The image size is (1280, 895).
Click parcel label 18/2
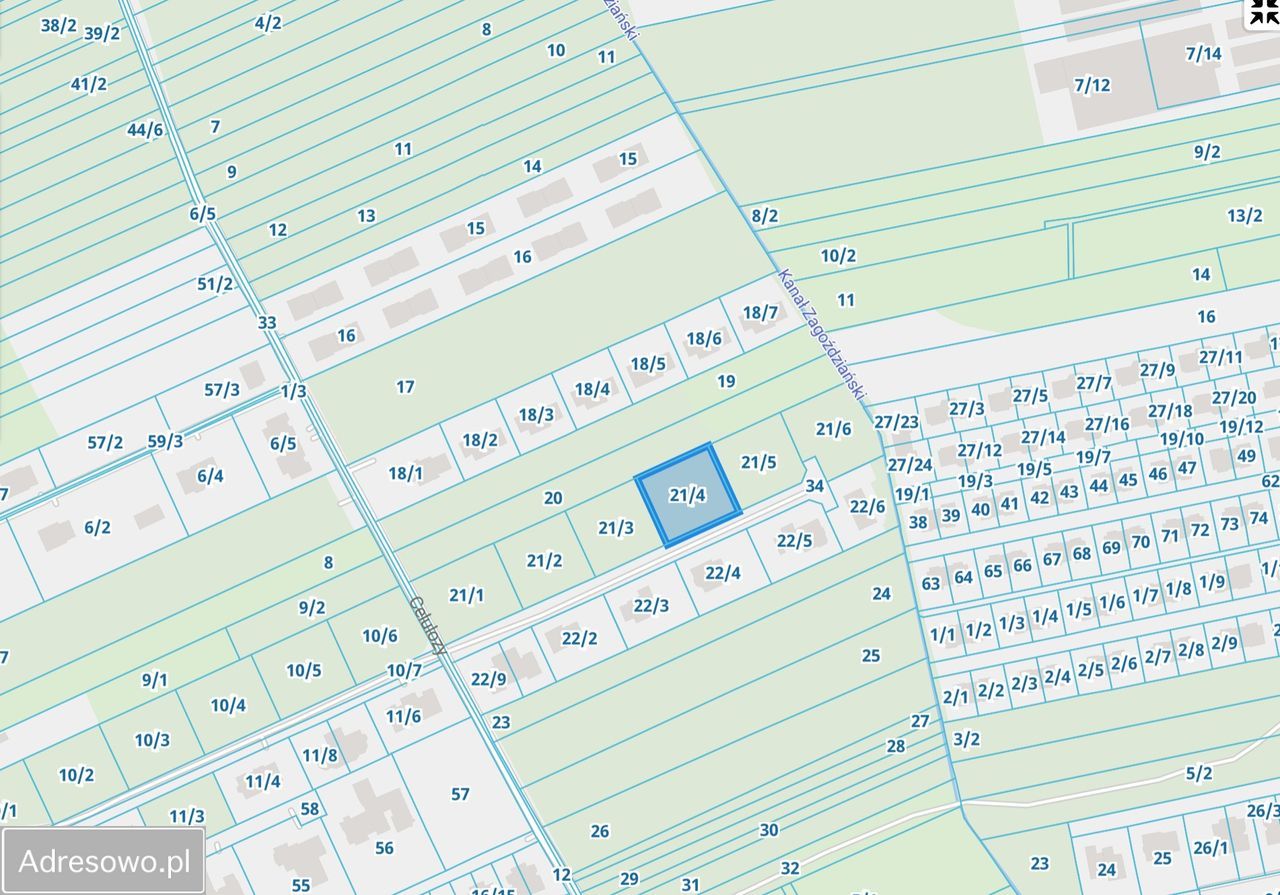480,439
